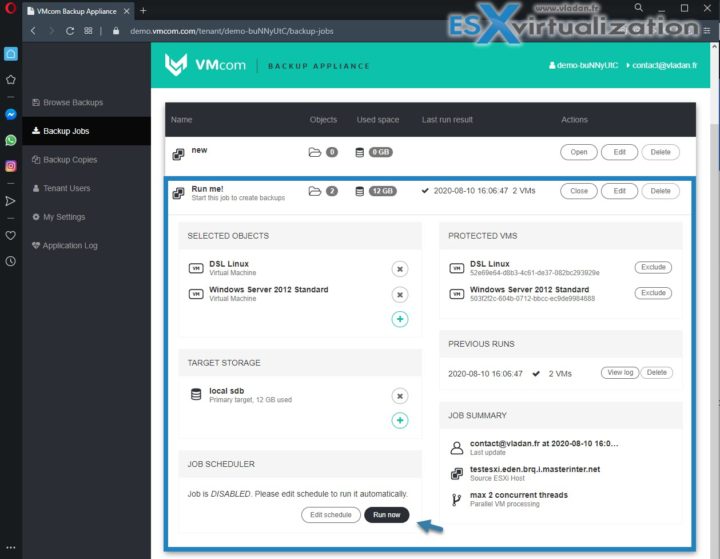Close the VMcom Backup Appliance tab
720x559 pixels.
[x=127, y=11]
